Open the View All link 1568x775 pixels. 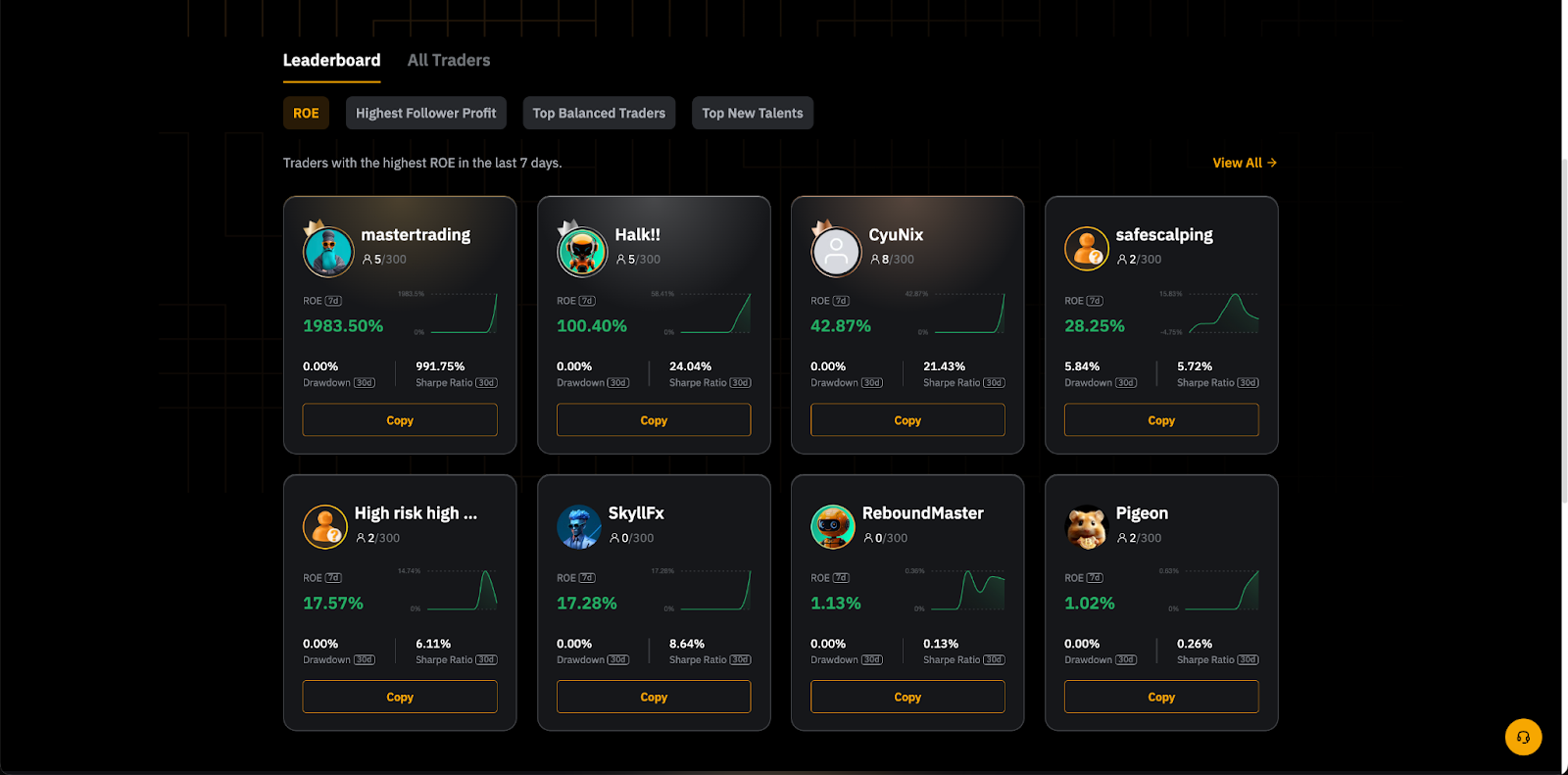coord(1245,163)
